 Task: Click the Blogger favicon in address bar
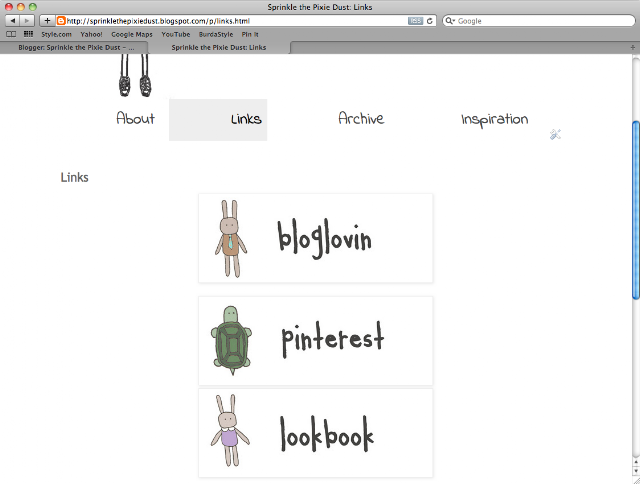61,20
